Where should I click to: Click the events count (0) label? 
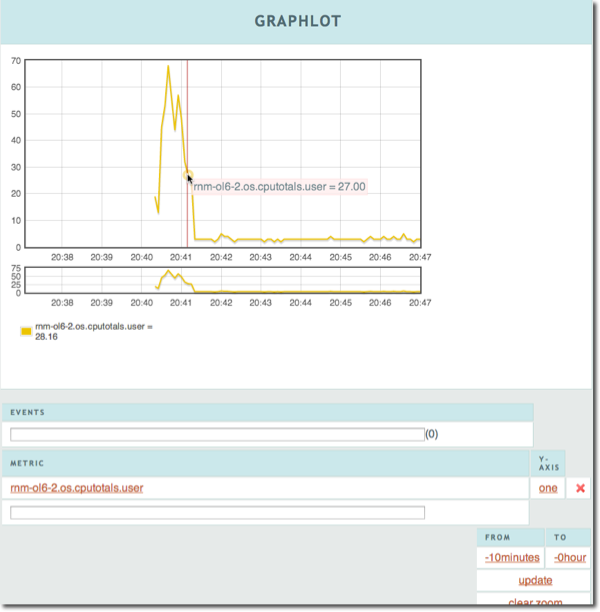(x=432, y=434)
